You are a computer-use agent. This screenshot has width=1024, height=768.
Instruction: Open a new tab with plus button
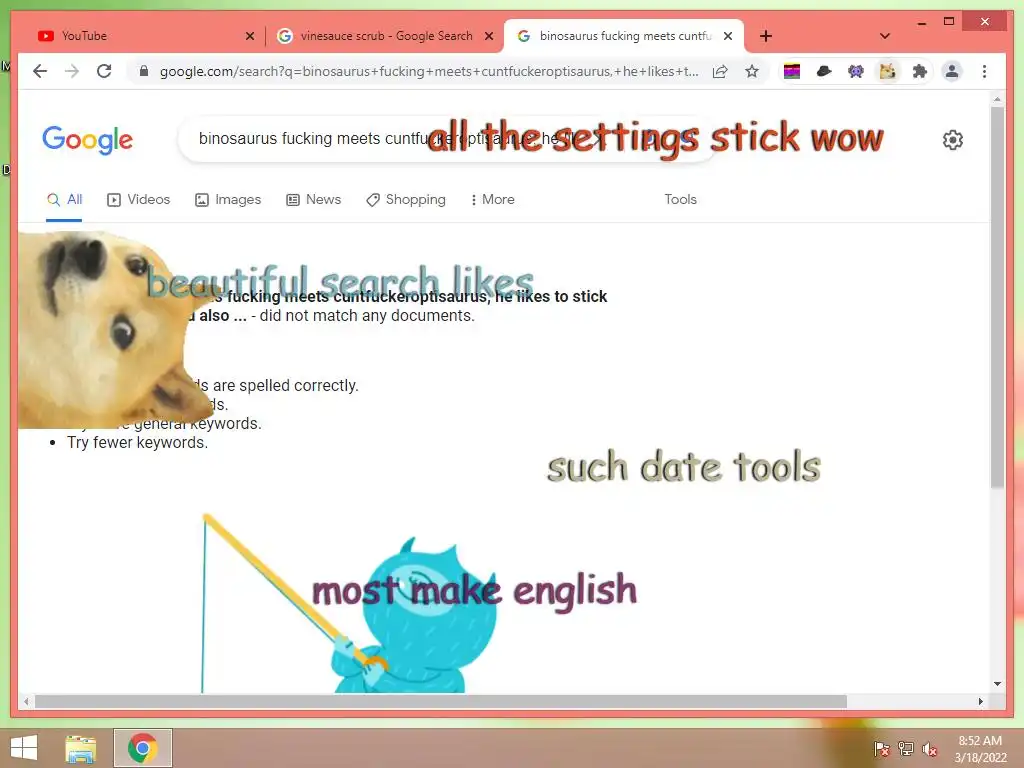pyautogui.click(x=766, y=36)
